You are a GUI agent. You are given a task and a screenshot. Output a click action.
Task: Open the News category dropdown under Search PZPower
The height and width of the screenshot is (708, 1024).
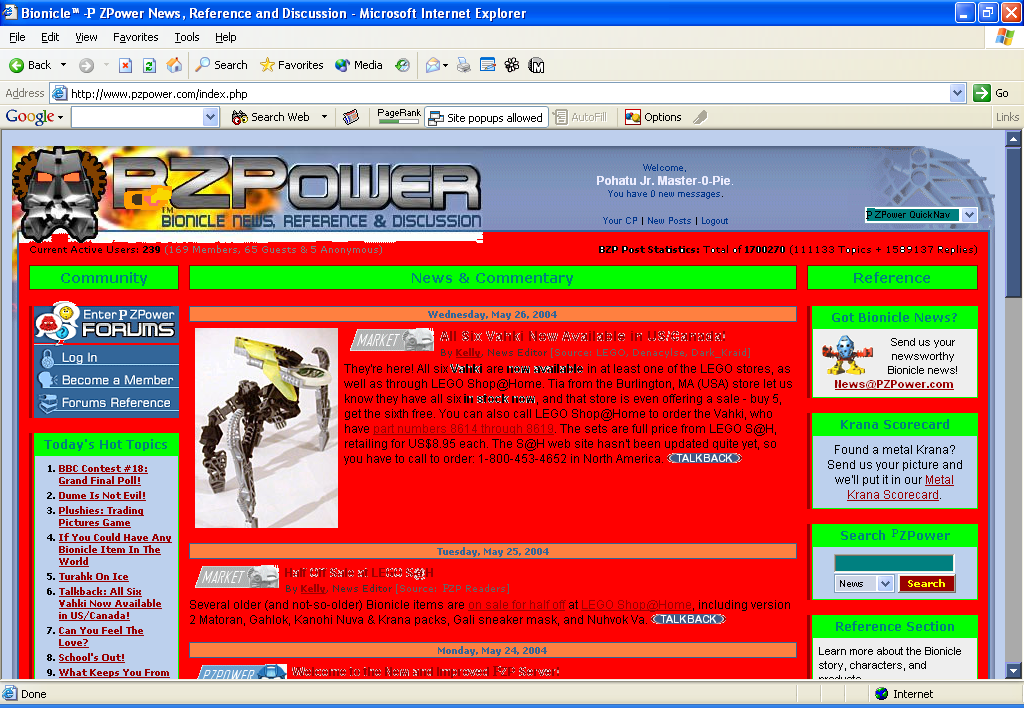[x=863, y=582]
